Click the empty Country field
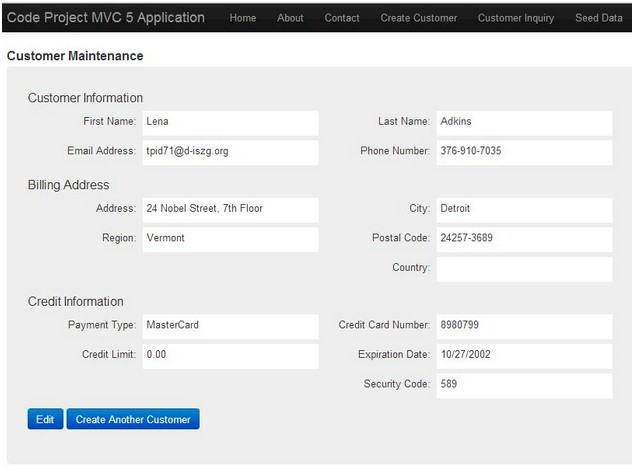This screenshot has height=472, width=640. (x=524, y=269)
